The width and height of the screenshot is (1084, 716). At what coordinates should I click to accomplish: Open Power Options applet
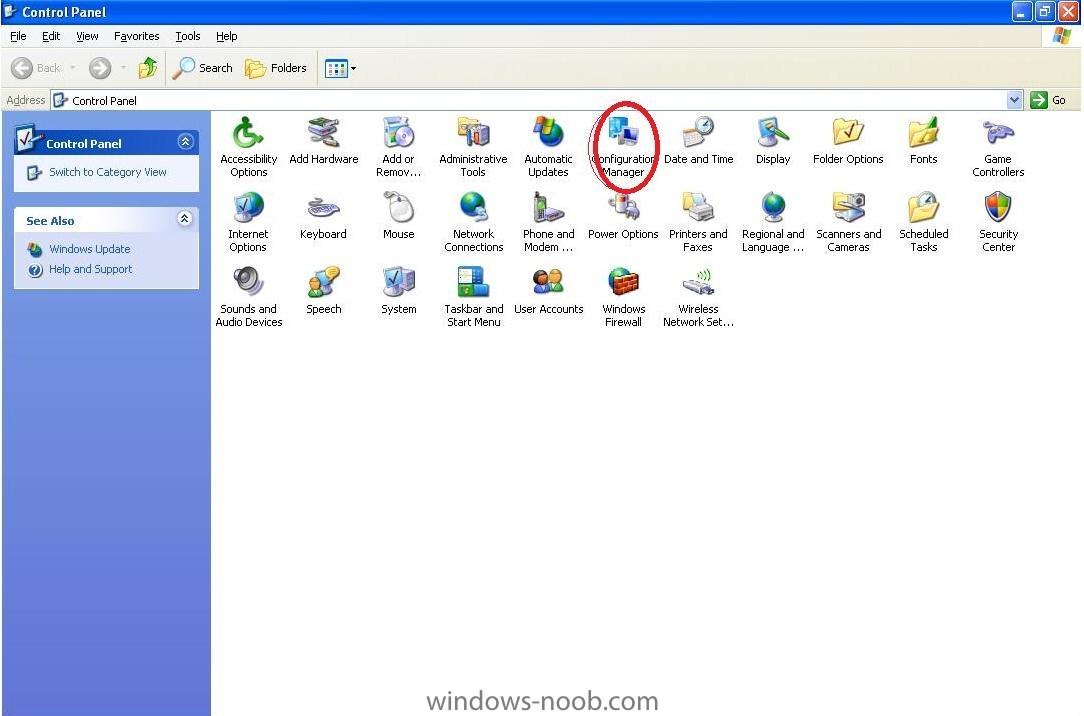624,216
